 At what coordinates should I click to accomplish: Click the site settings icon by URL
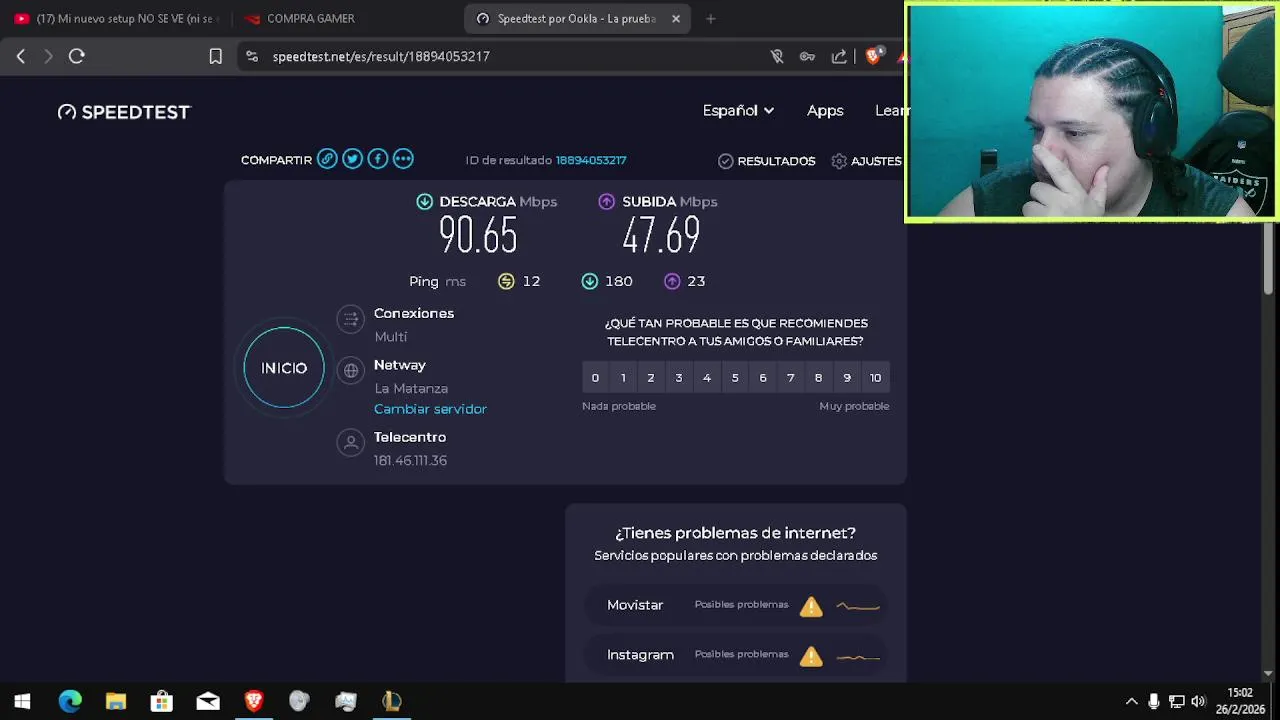tap(252, 56)
